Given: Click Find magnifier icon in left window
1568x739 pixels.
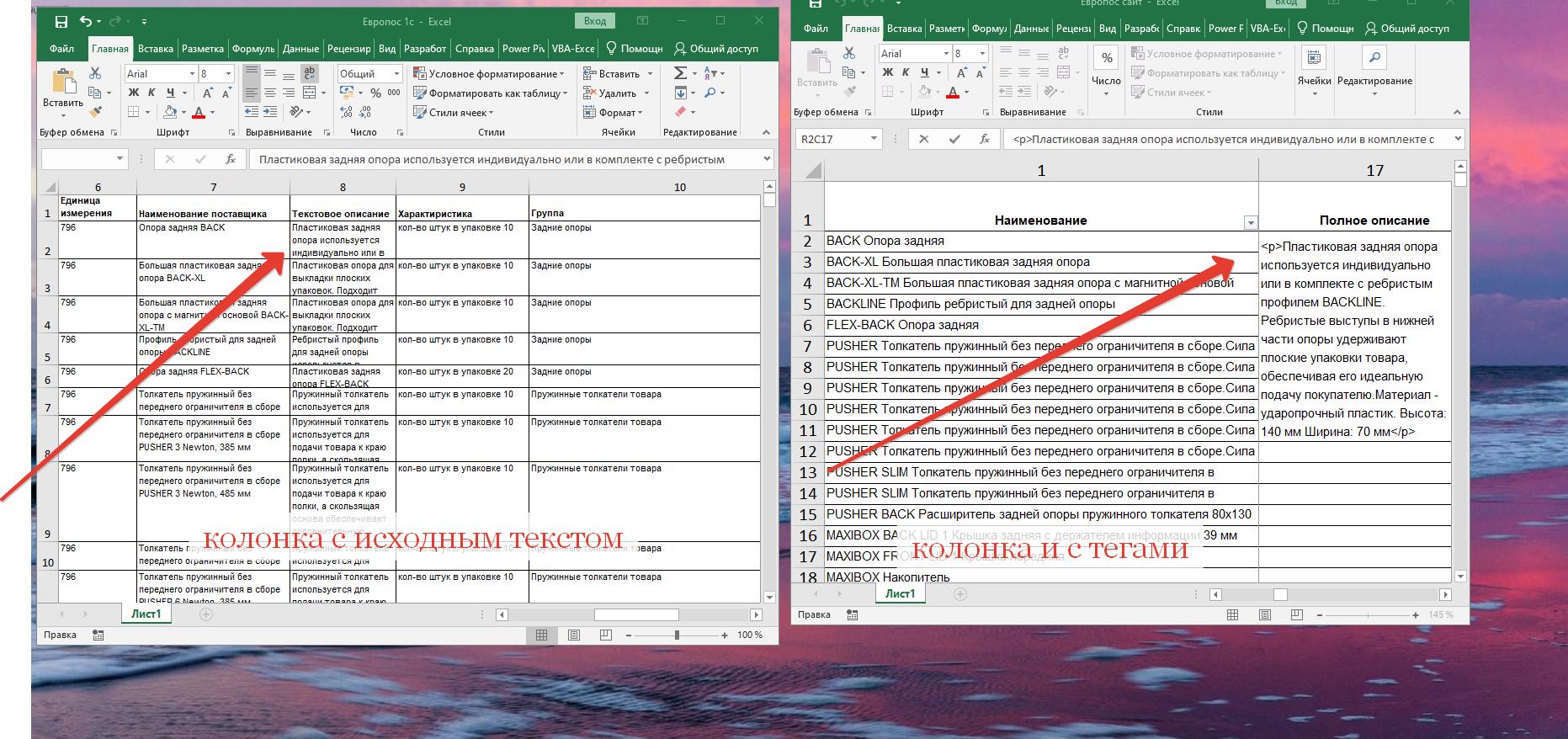Looking at the screenshot, I should 710,93.
